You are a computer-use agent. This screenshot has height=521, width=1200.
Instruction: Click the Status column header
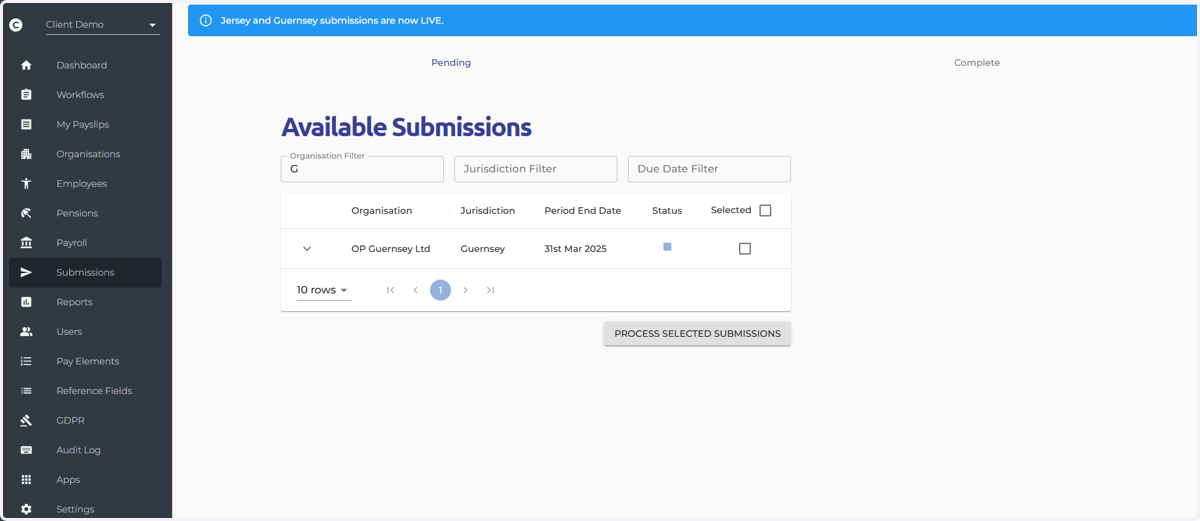667,211
